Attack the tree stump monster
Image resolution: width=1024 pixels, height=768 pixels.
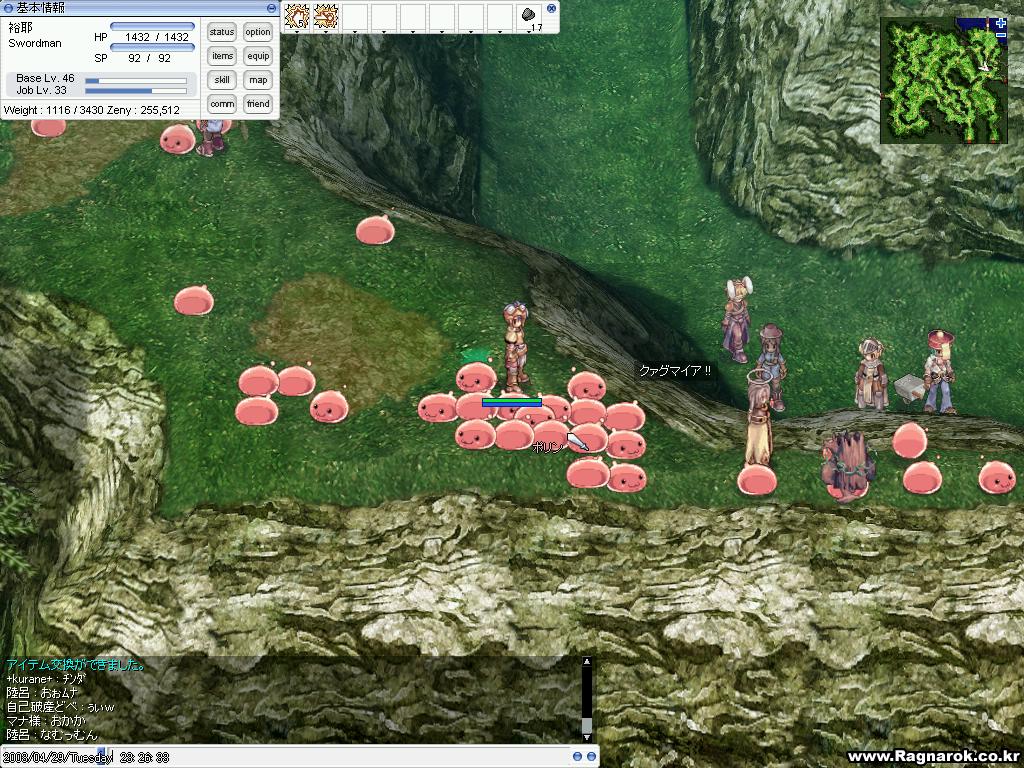point(847,465)
